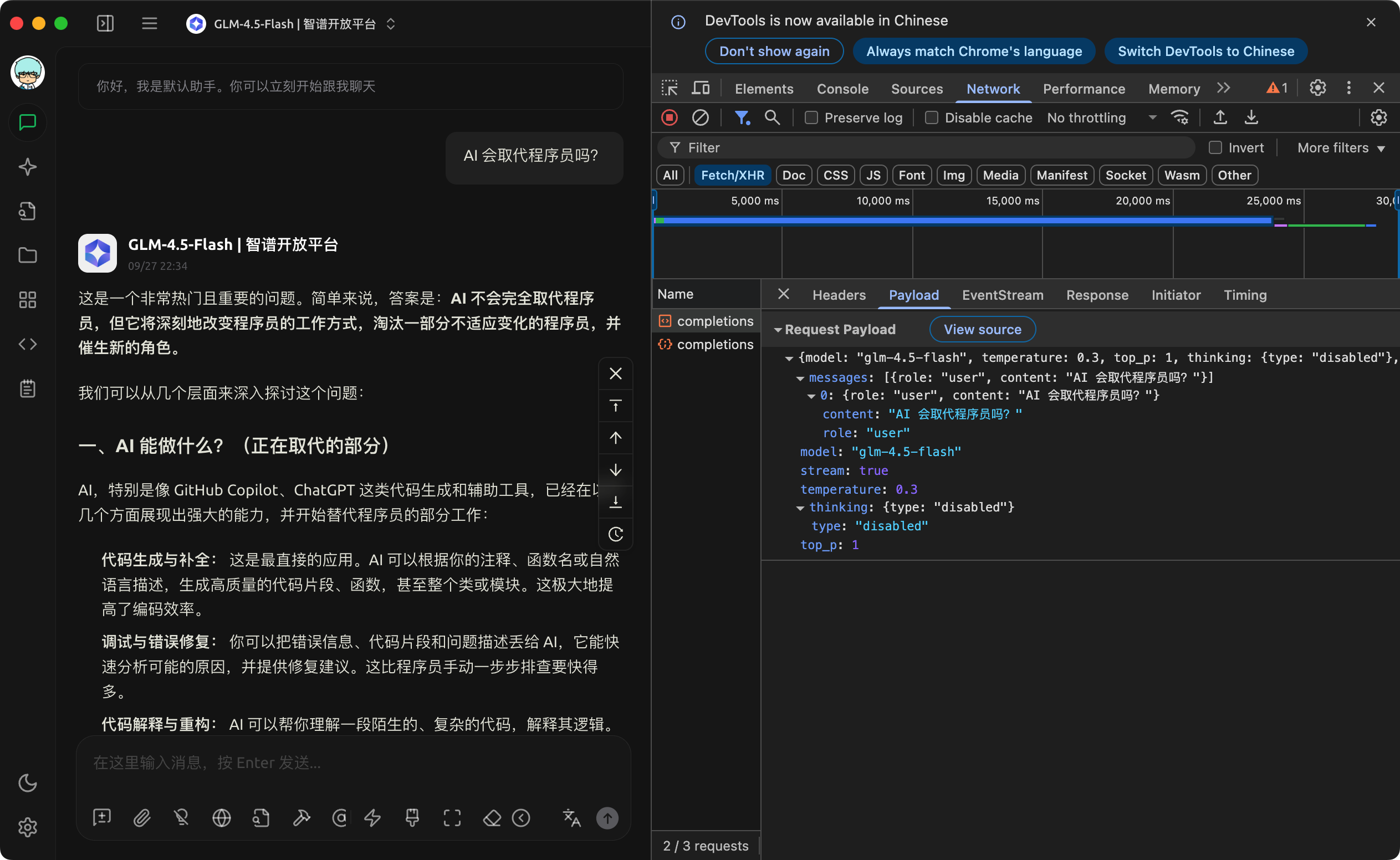1400x860 pixels.
Task: Click Don't show again in DevTools banner
Action: [x=774, y=51]
